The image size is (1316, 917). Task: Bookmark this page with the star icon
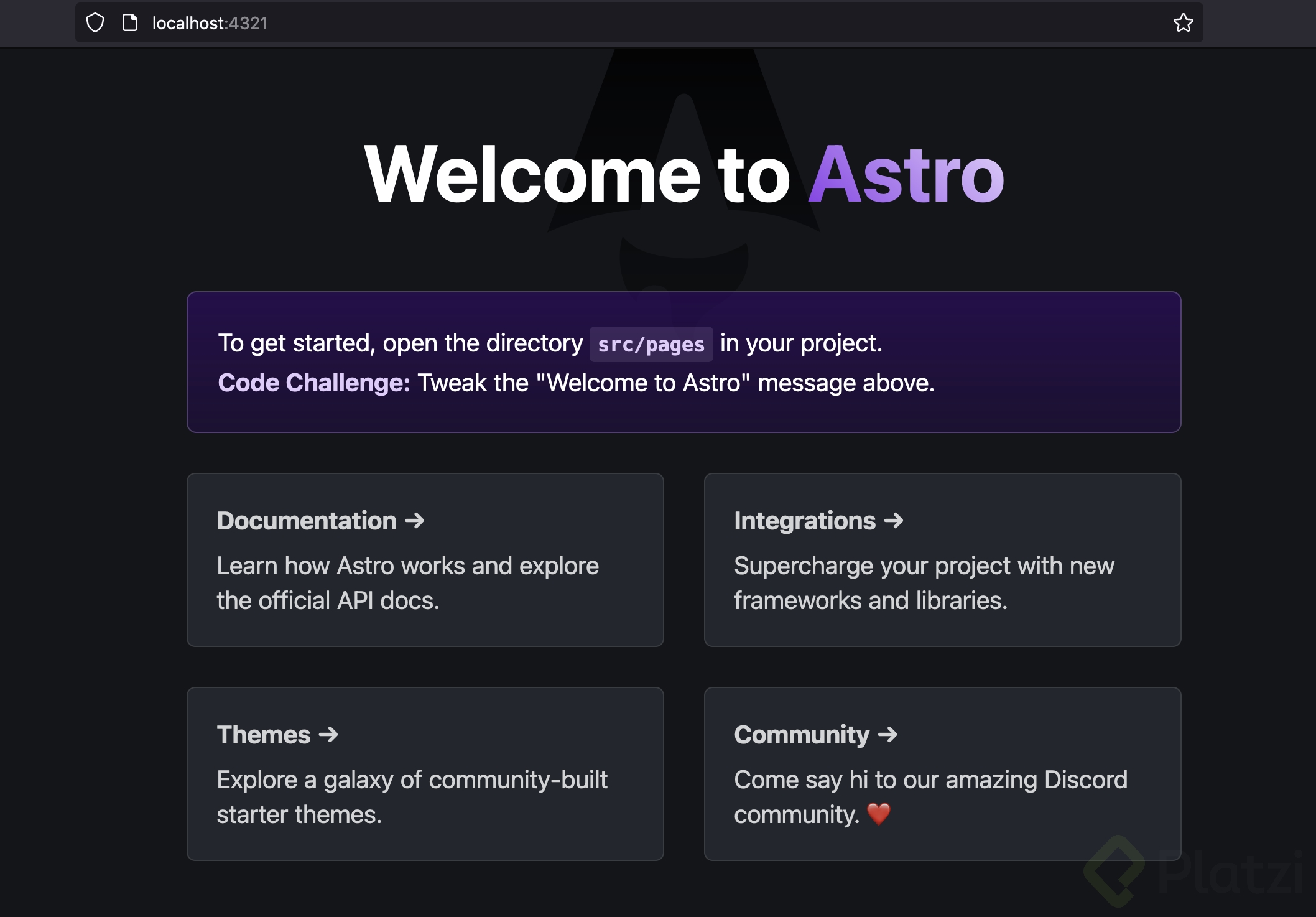click(x=1183, y=23)
